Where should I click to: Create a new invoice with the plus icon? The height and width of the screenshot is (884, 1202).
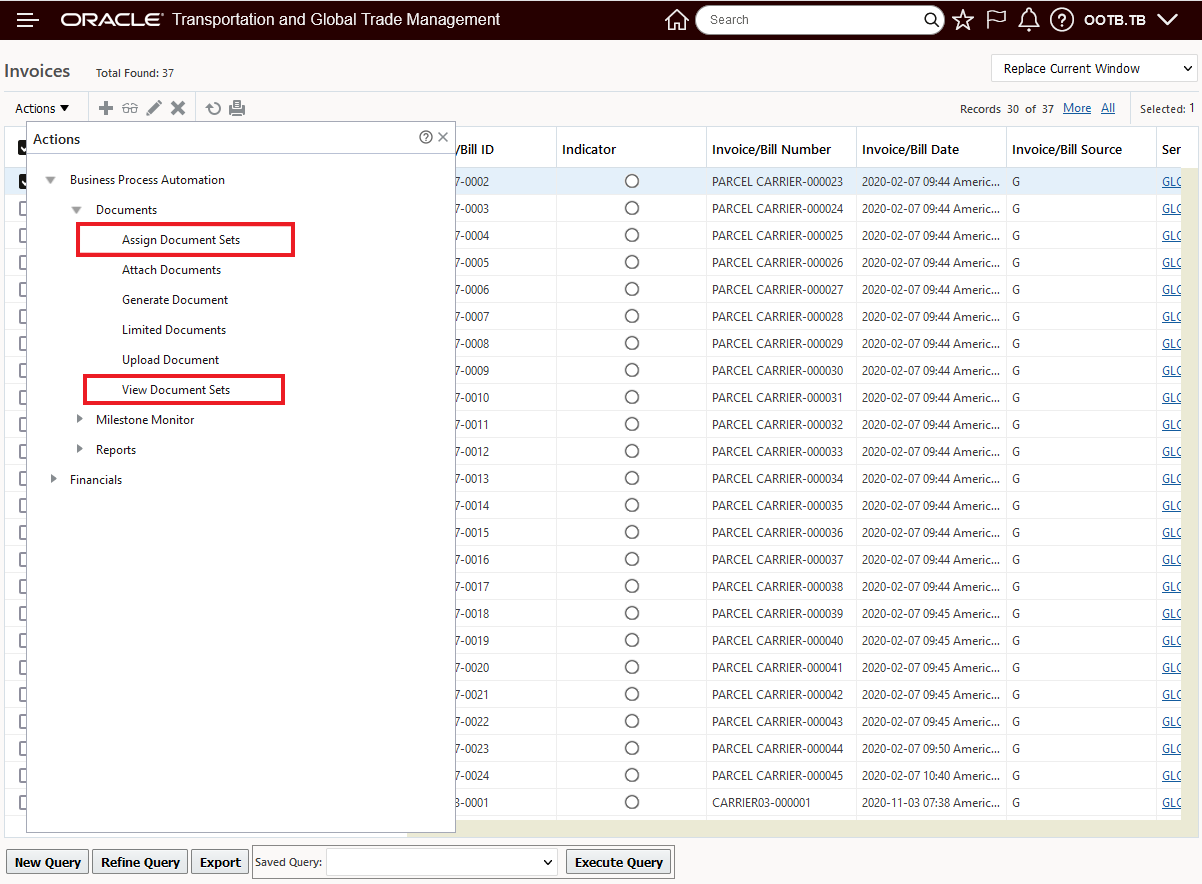106,107
